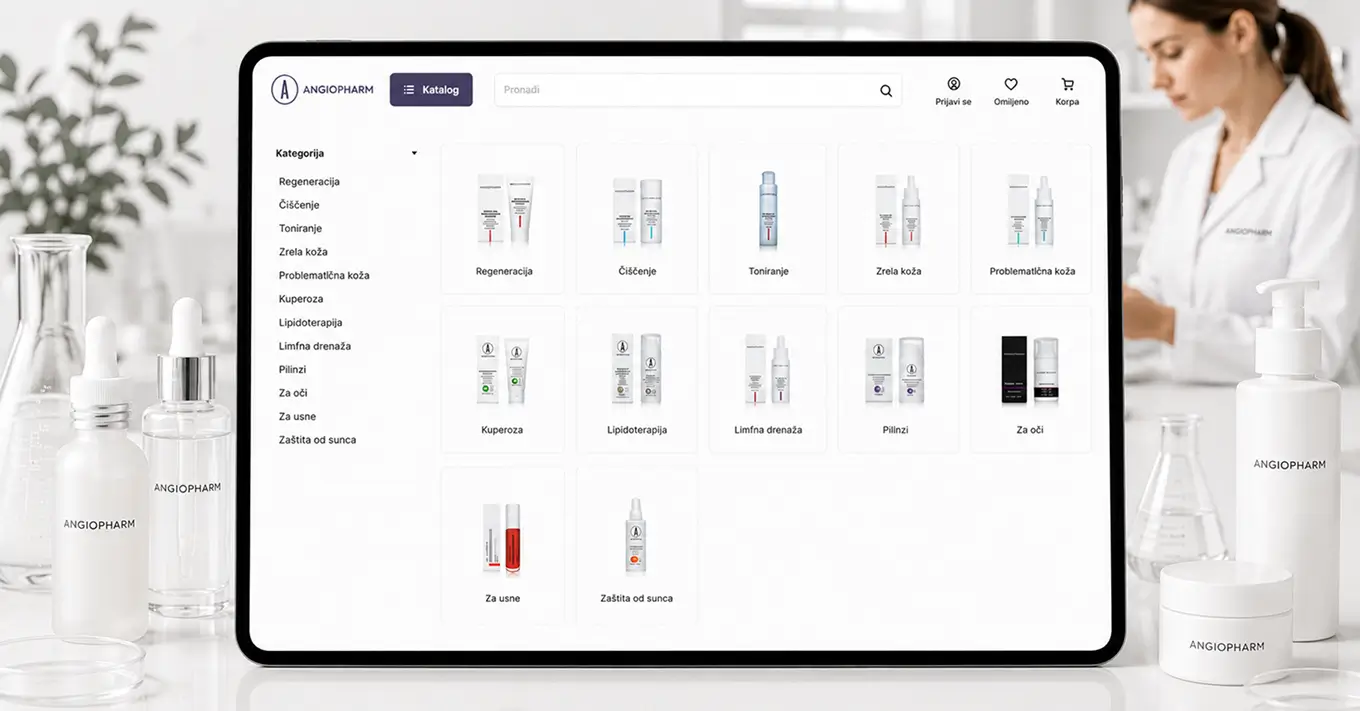Click the magnifier search icon
Viewport: 1360px width, 711px height.
[x=885, y=90]
